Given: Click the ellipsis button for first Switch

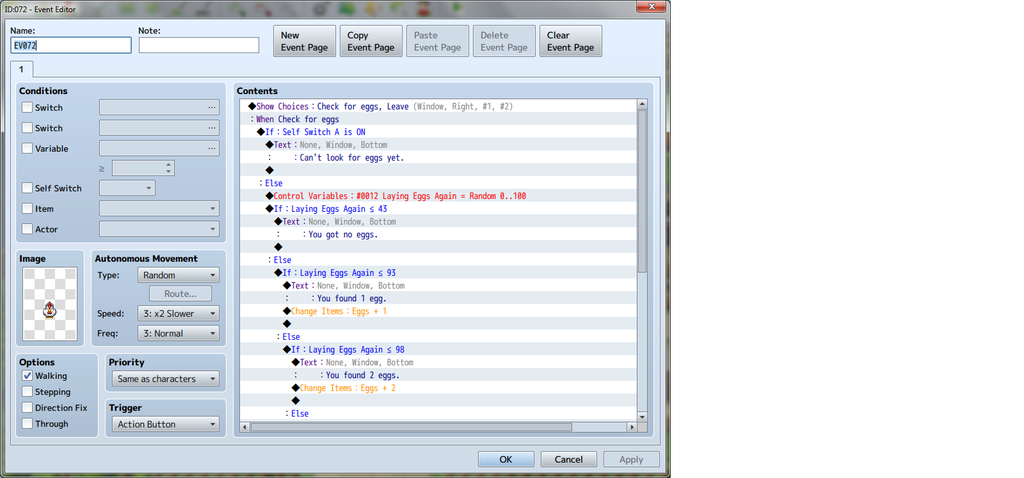Looking at the screenshot, I should pos(211,107).
